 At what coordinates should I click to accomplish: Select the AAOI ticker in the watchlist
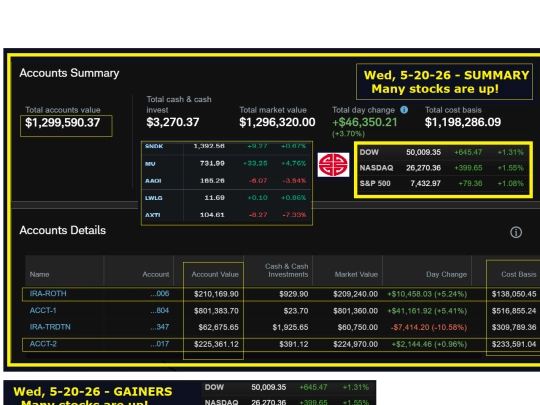(x=153, y=181)
